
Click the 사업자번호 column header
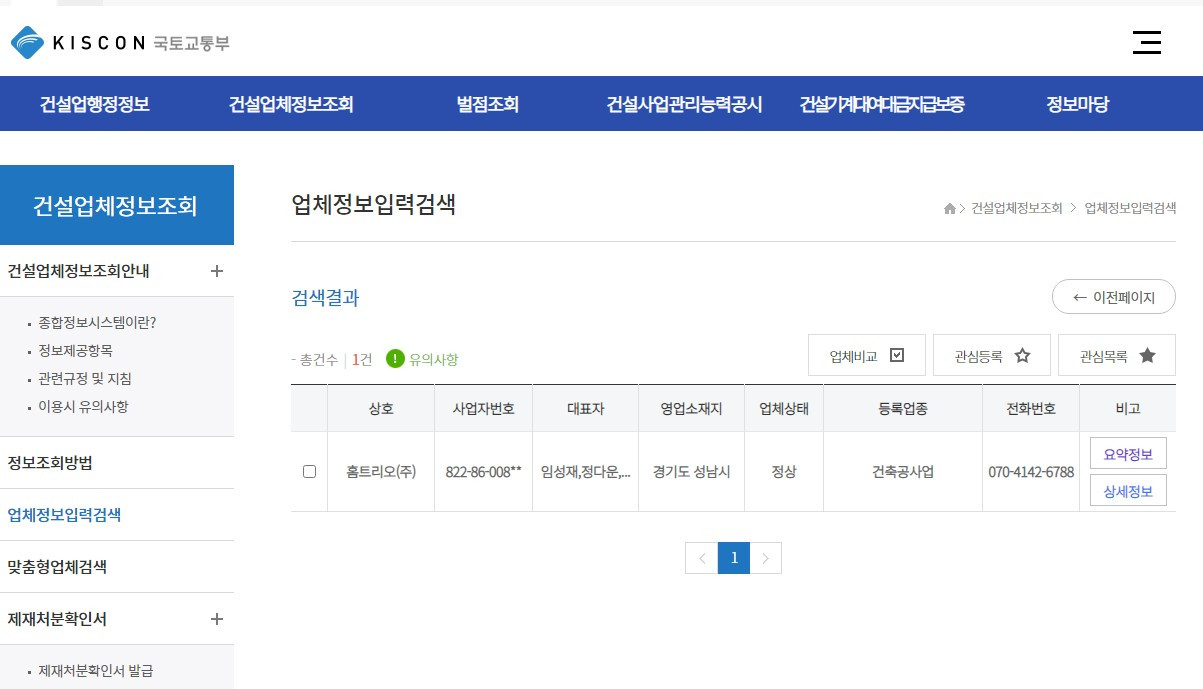click(x=484, y=409)
